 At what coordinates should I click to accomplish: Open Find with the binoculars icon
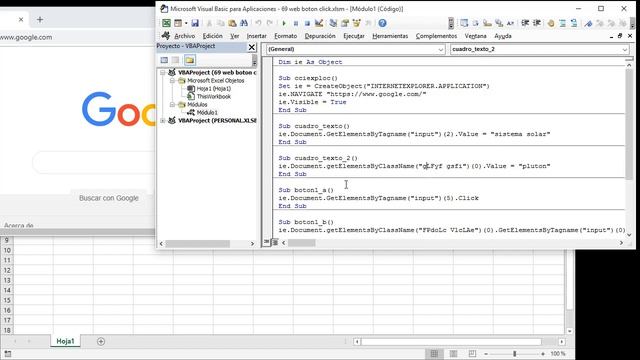coord(244,23)
